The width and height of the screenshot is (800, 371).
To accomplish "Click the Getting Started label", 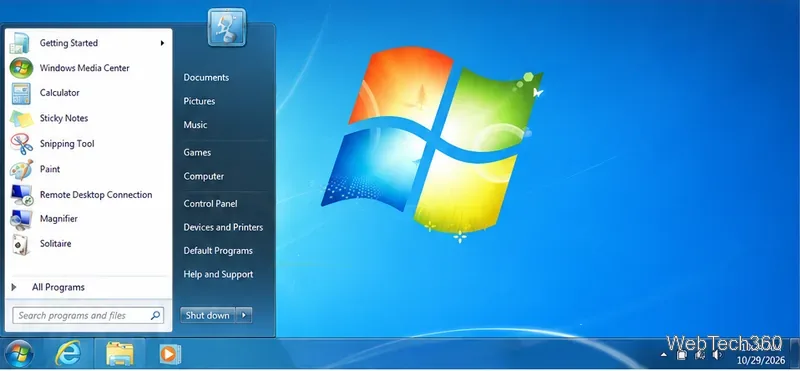I will pos(69,43).
